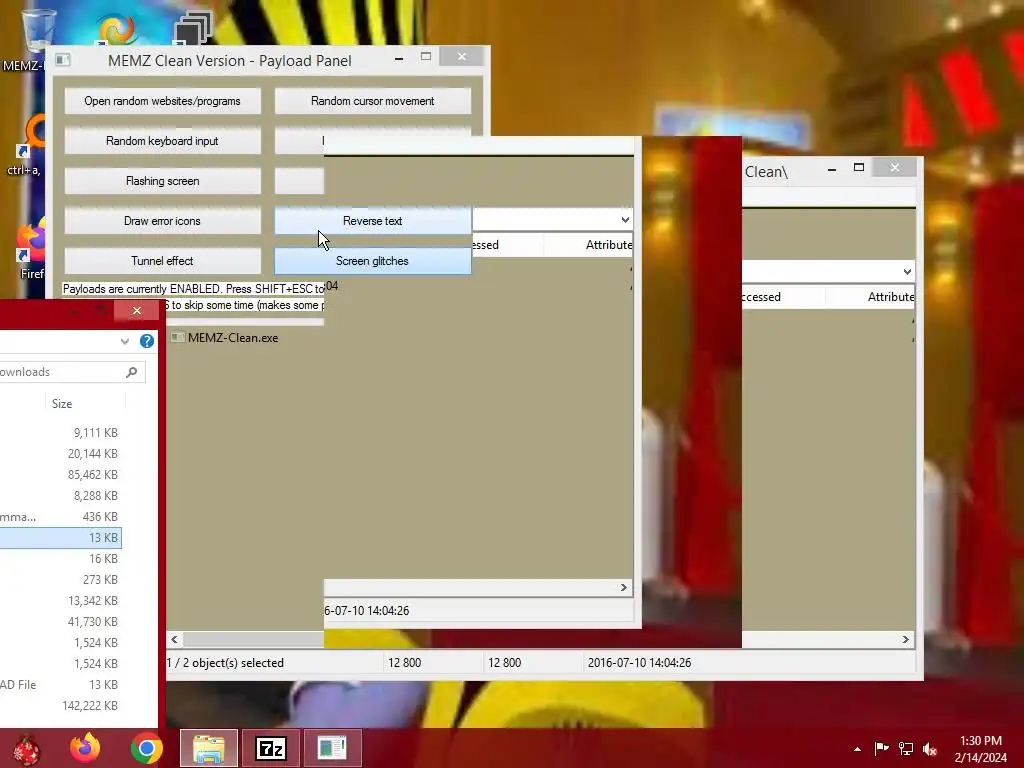Sort Explorer files by Size column
This screenshot has width=1024, height=768.
(62, 404)
